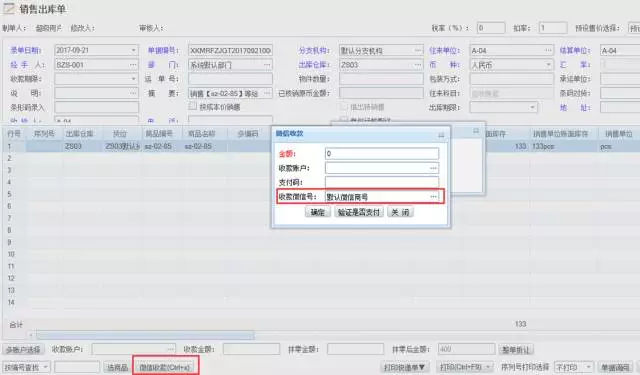Open the 分支机构 ellipsis picker
Screen dimensions: 640x375
(x=418, y=50)
